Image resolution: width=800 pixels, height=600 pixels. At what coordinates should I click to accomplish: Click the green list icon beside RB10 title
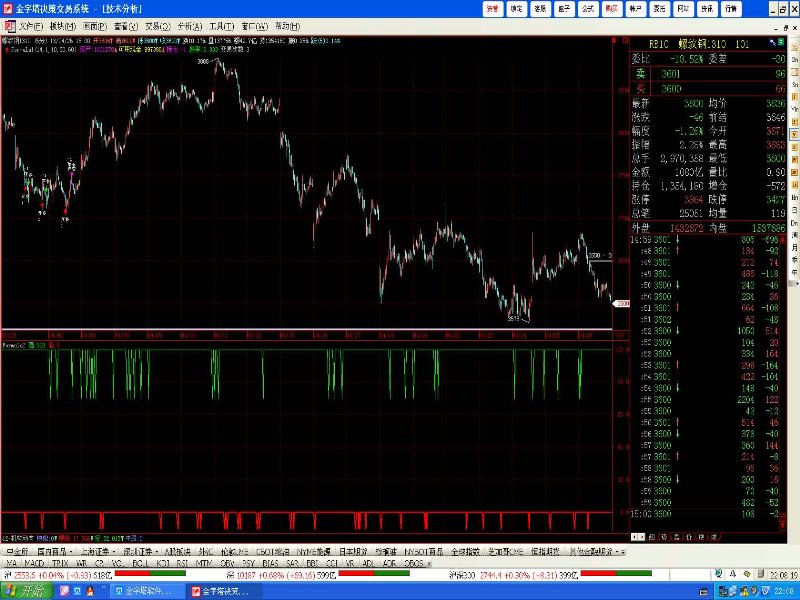(x=781, y=42)
